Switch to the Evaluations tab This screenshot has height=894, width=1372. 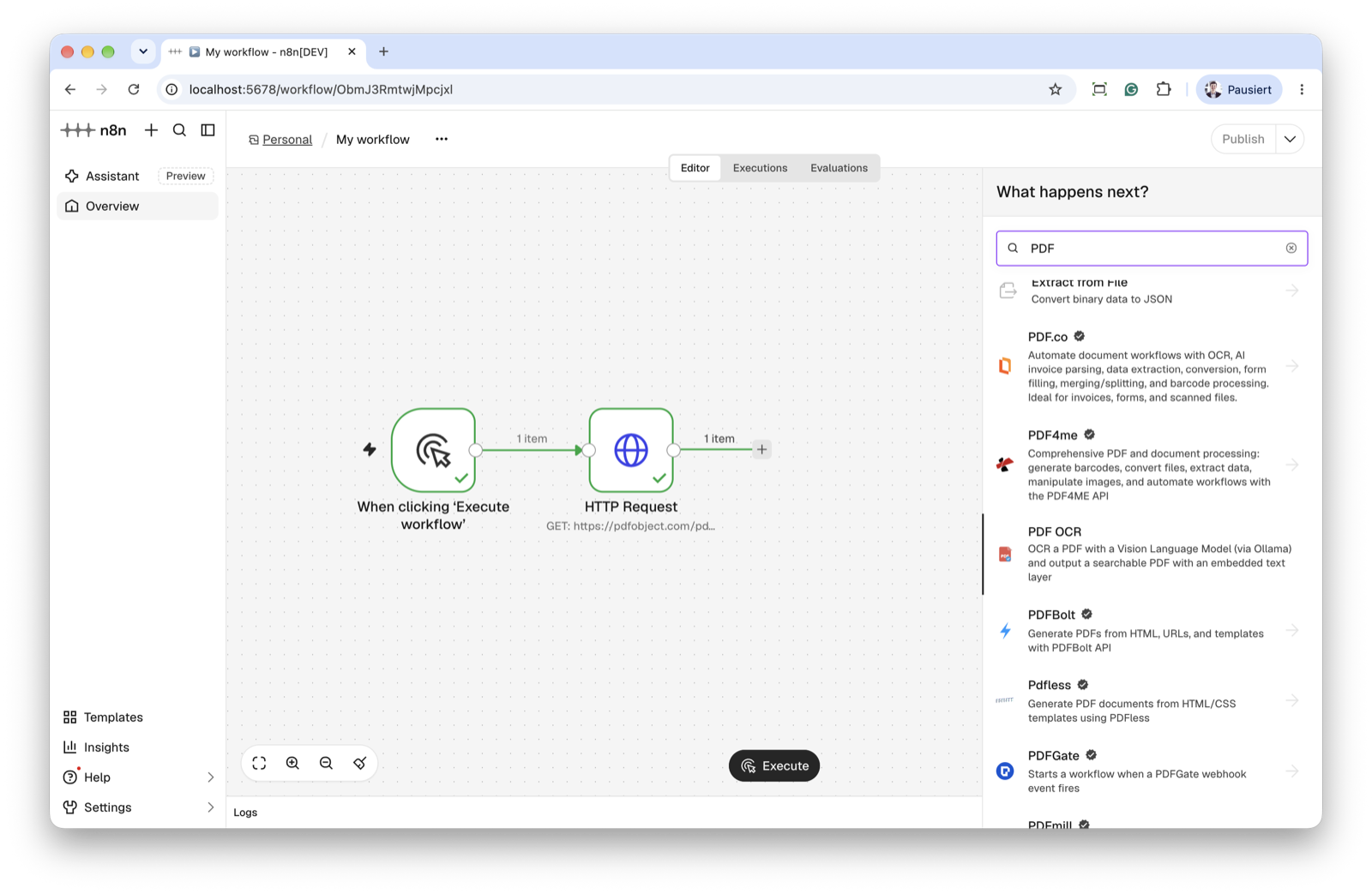click(839, 168)
